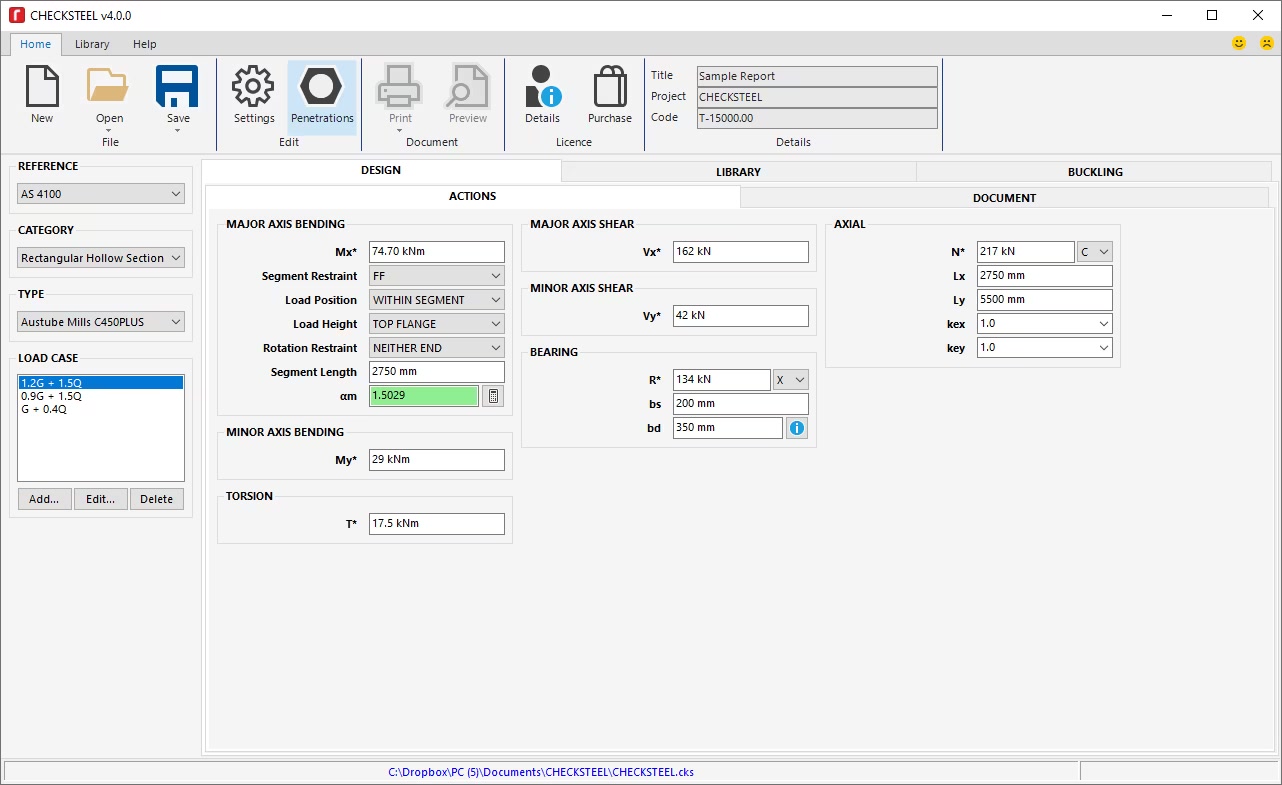Image resolution: width=1282 pixels, height=785 pixels.
Task: Click the Mx* moment input field
Action: [437, 252]
